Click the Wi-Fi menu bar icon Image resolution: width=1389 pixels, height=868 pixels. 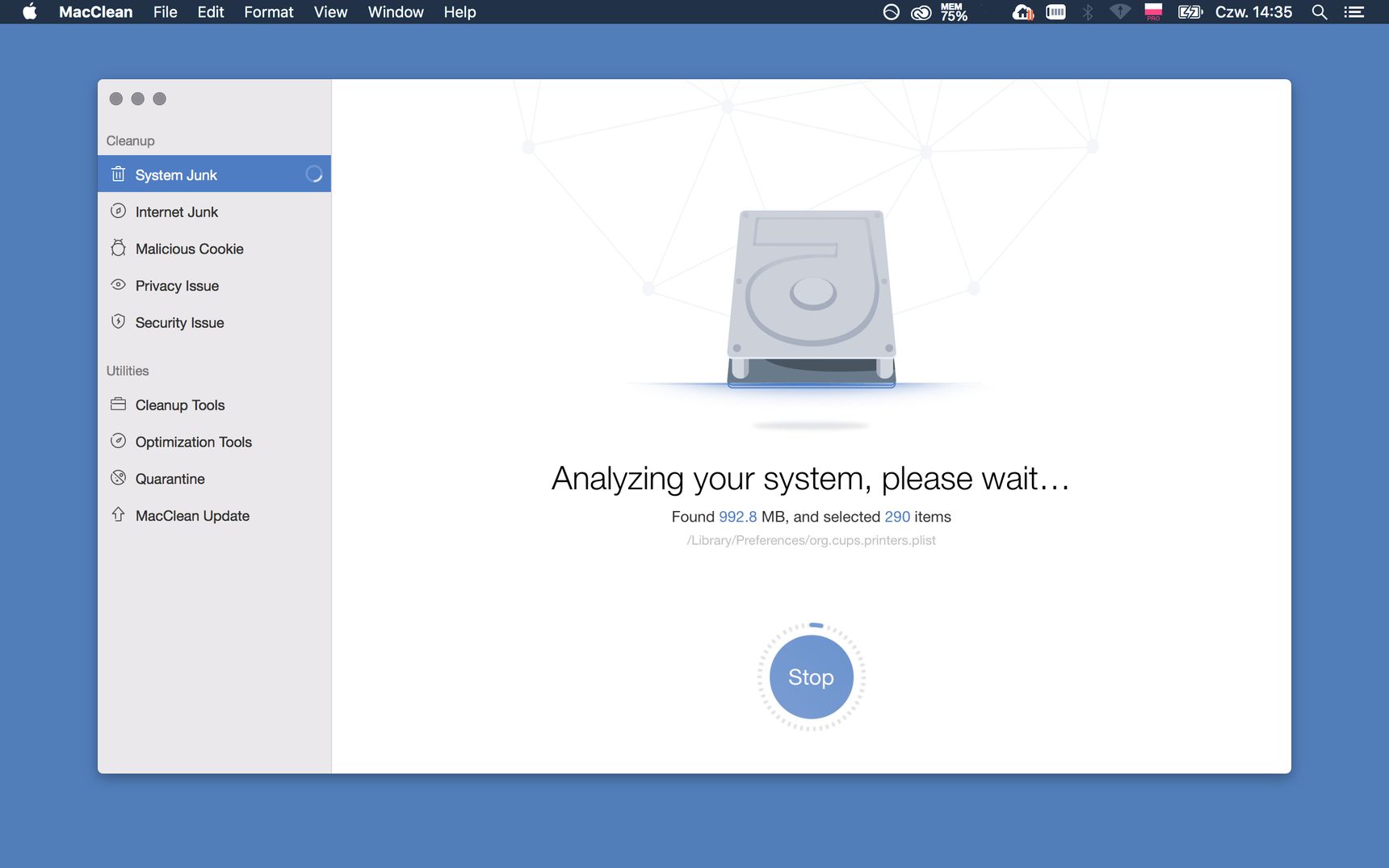click(1120, 11)
